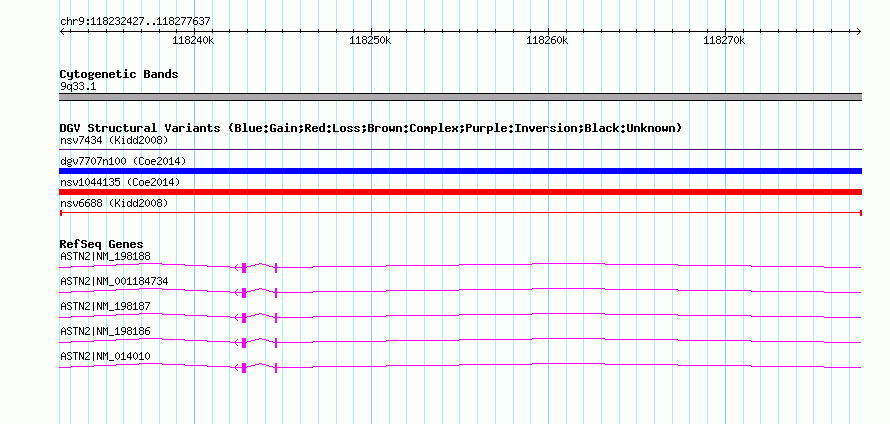Open the DGV Structural Variants track title
Screen dimensions: 890x424
(371, 128)
